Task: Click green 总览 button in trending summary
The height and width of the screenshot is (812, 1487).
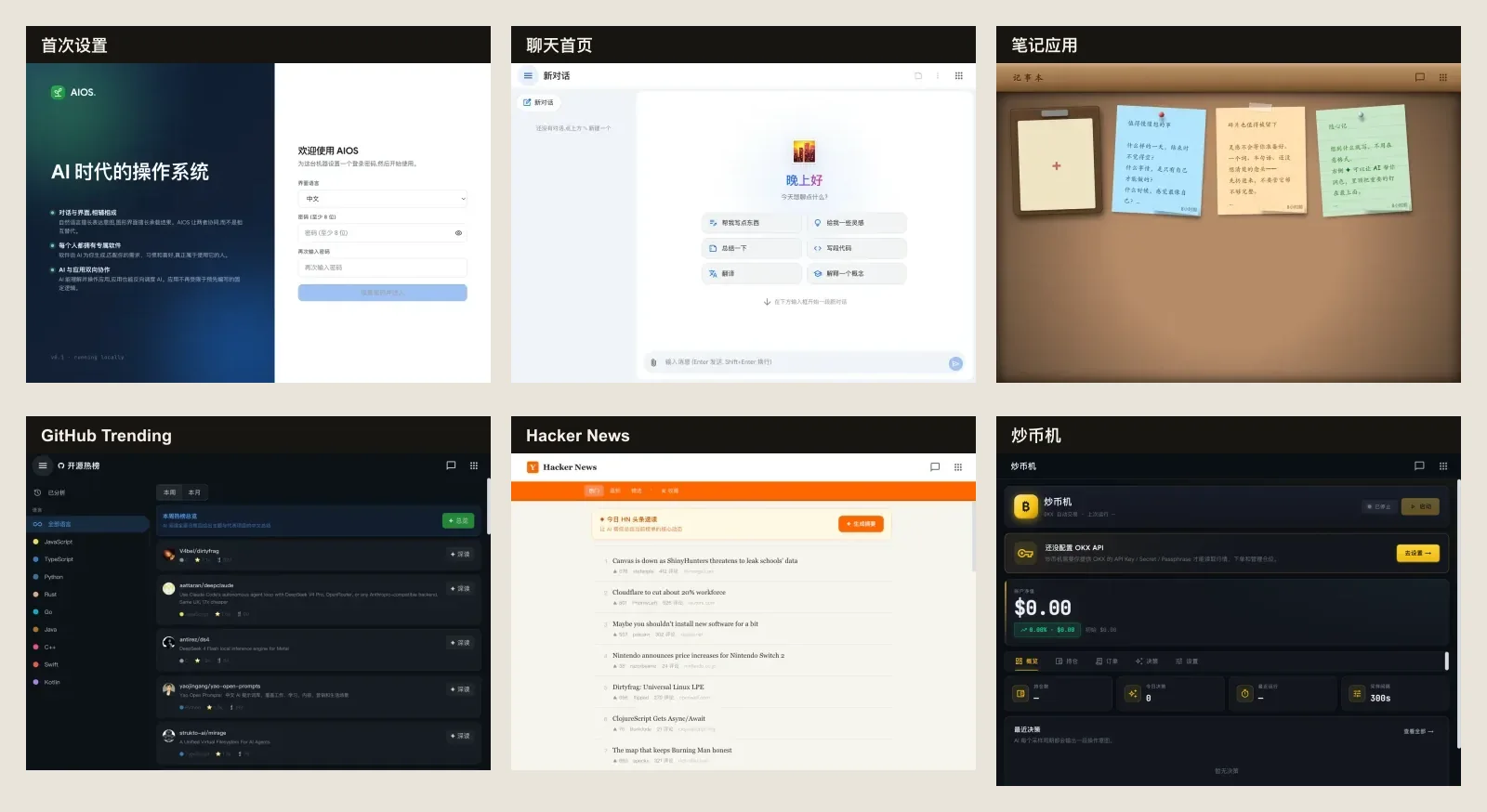Action: (x=458, y=520)
